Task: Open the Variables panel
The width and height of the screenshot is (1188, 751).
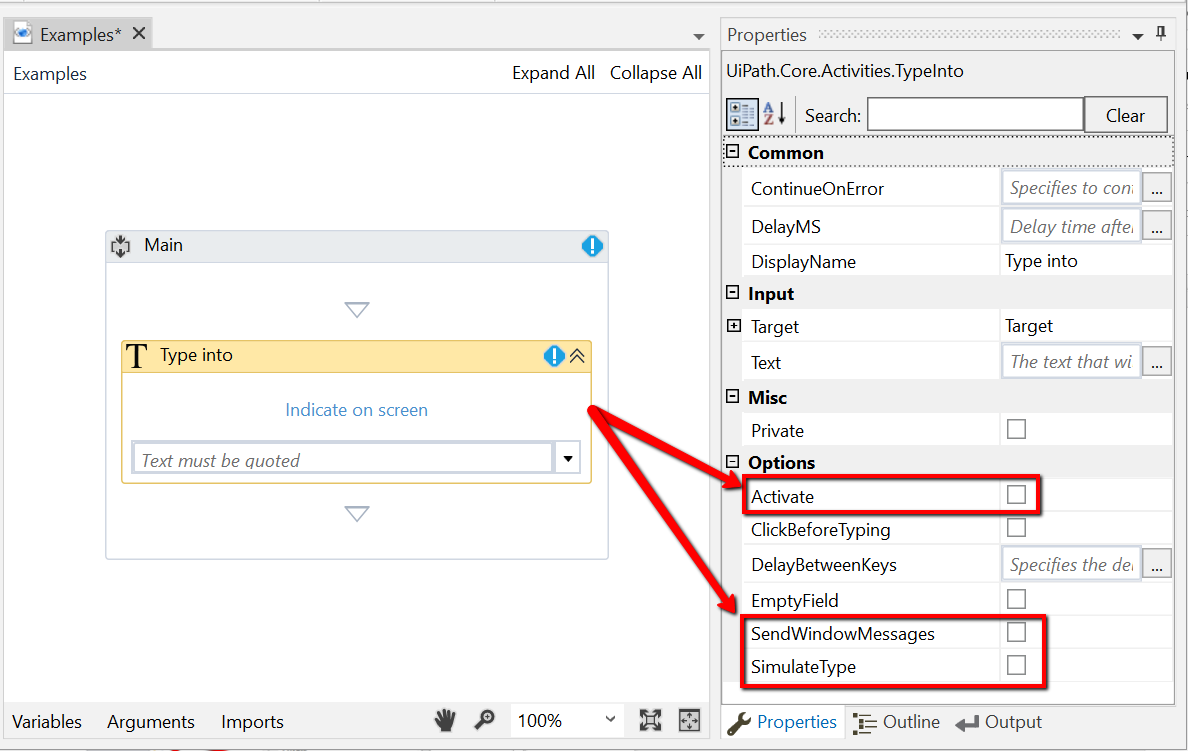Action: 47,721
